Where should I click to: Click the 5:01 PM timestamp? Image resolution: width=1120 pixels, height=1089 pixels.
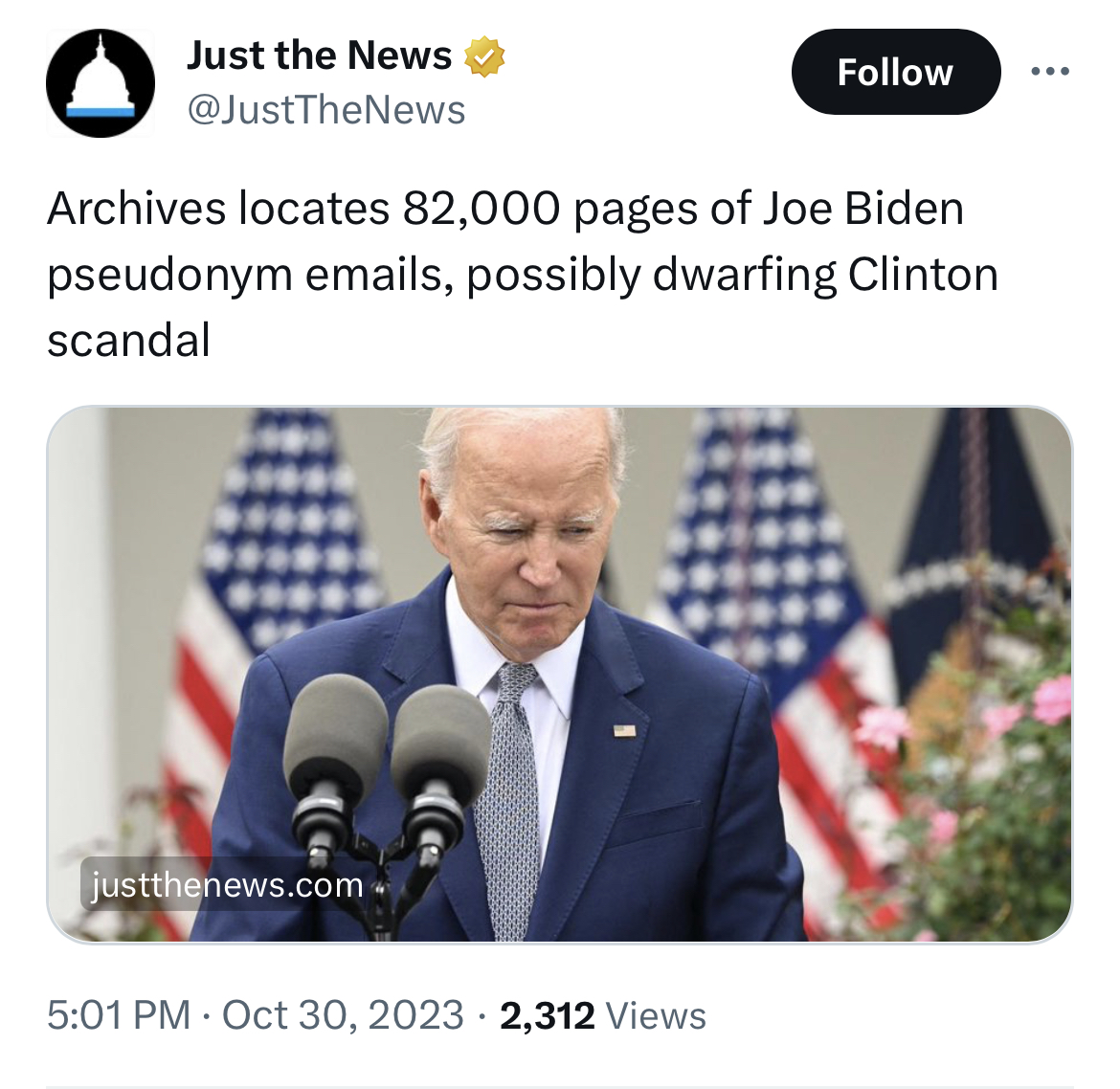(120, 1015)
